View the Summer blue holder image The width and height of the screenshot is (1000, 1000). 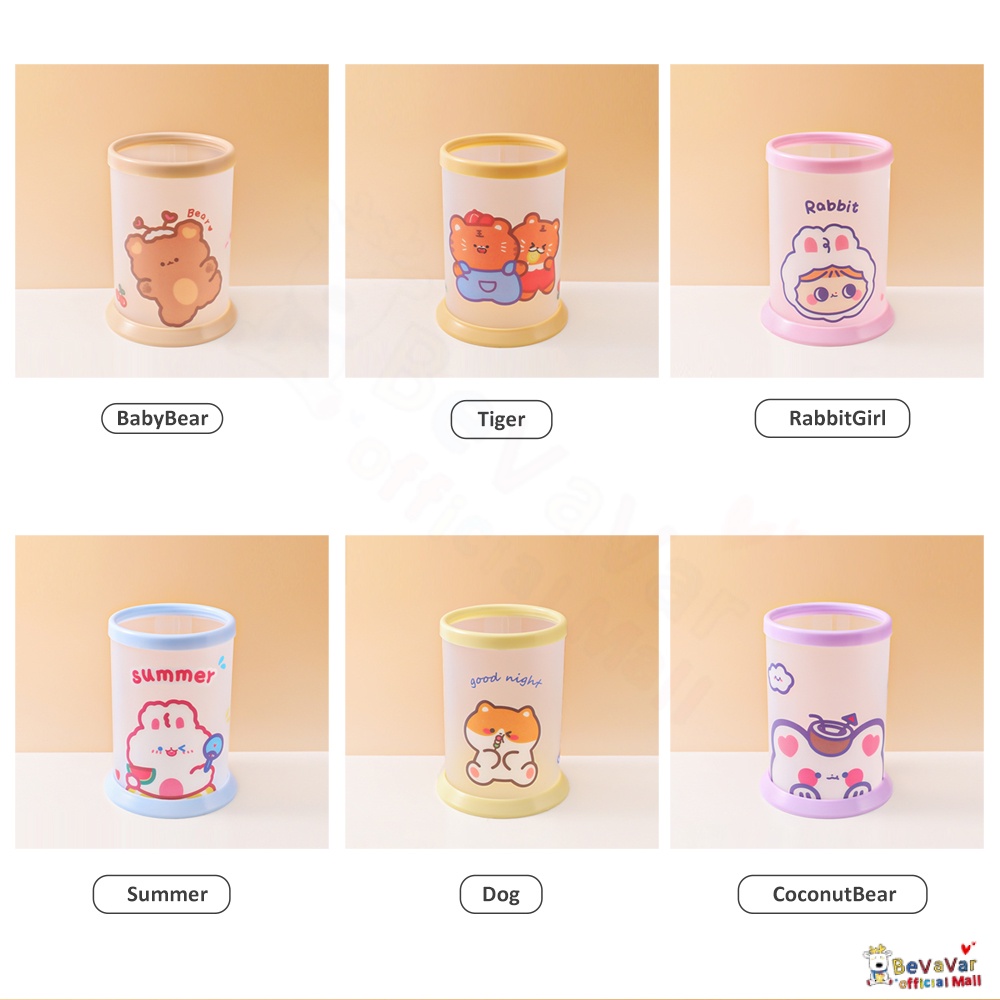172,692
